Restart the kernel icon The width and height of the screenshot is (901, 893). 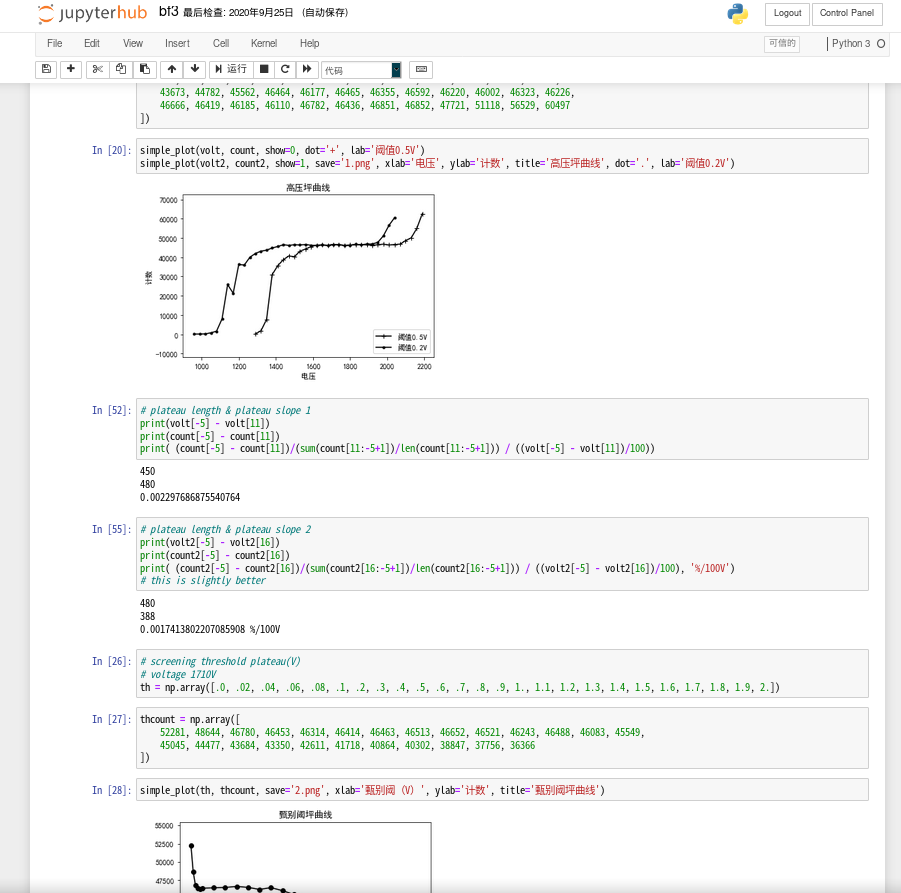tap(285, 69)
